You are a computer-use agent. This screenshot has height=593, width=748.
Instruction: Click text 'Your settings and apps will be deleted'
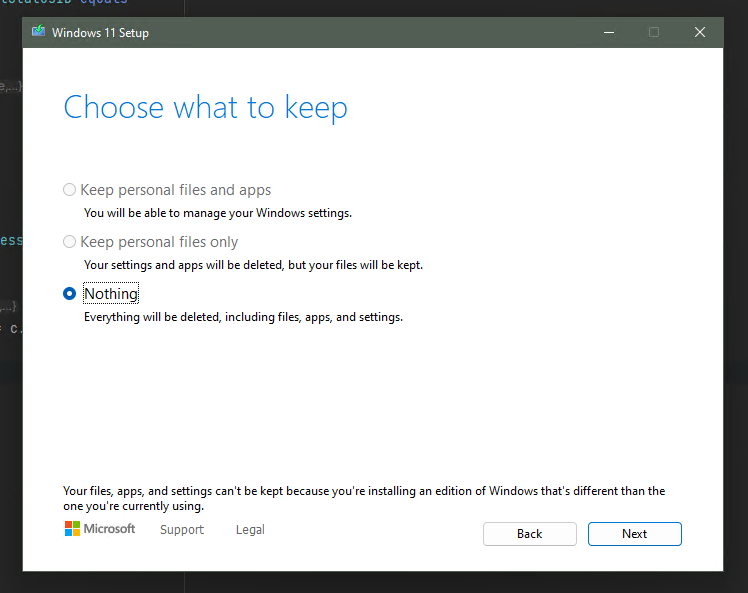[183, 265]
